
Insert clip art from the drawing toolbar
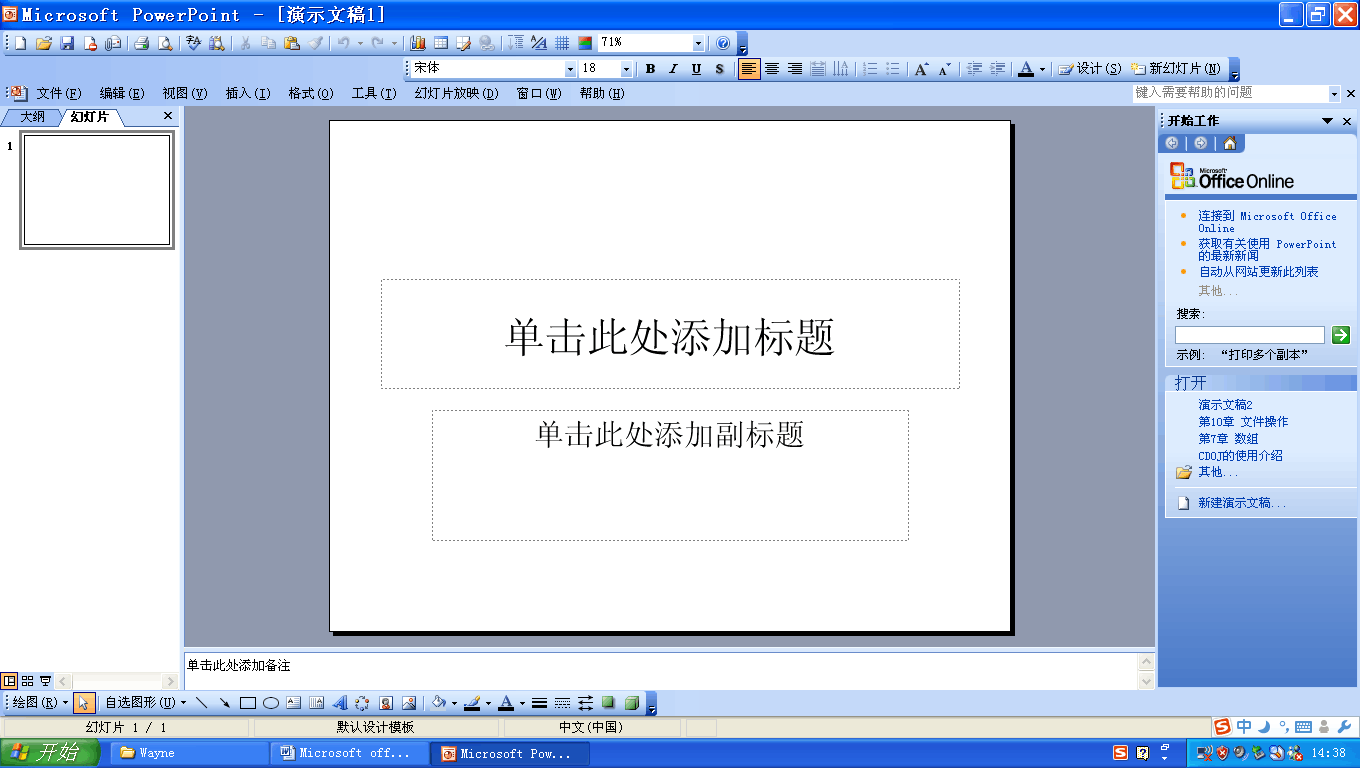tap(385, 703)
